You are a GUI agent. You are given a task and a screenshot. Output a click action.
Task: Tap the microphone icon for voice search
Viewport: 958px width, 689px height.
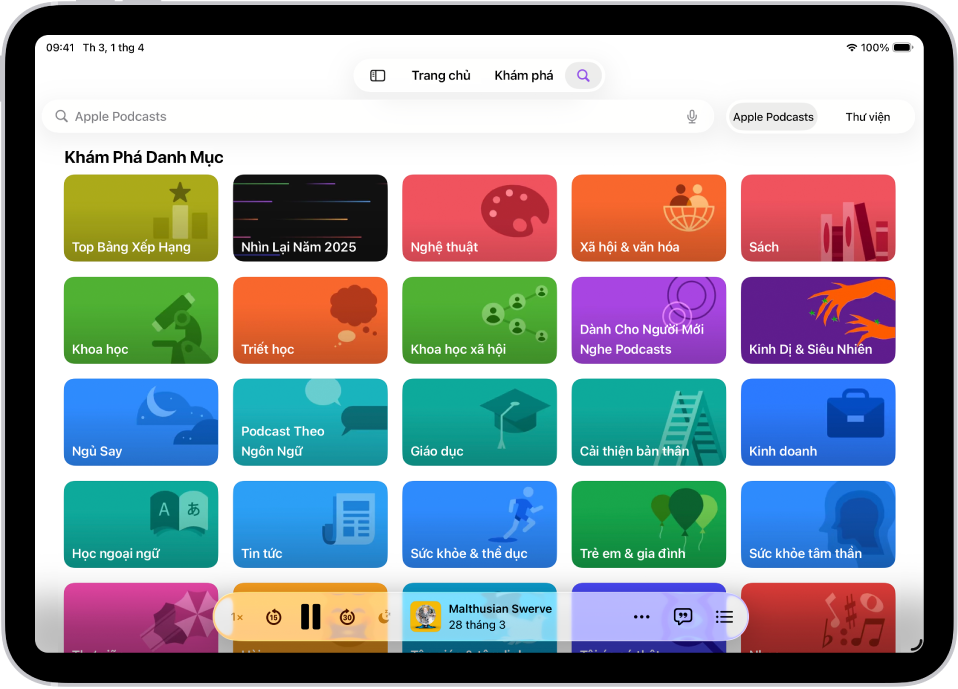[690, 116]
